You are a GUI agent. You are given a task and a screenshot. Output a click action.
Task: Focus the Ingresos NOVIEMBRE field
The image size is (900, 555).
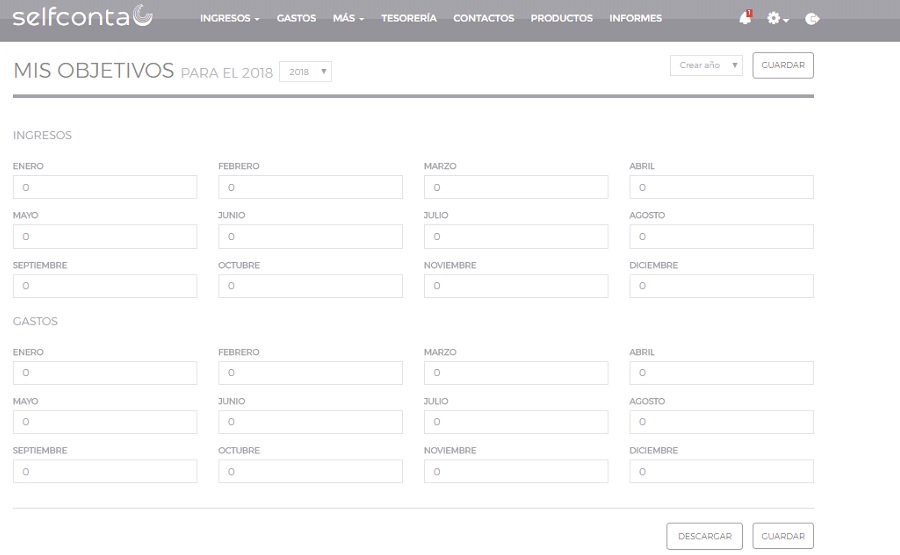point(516,286)
